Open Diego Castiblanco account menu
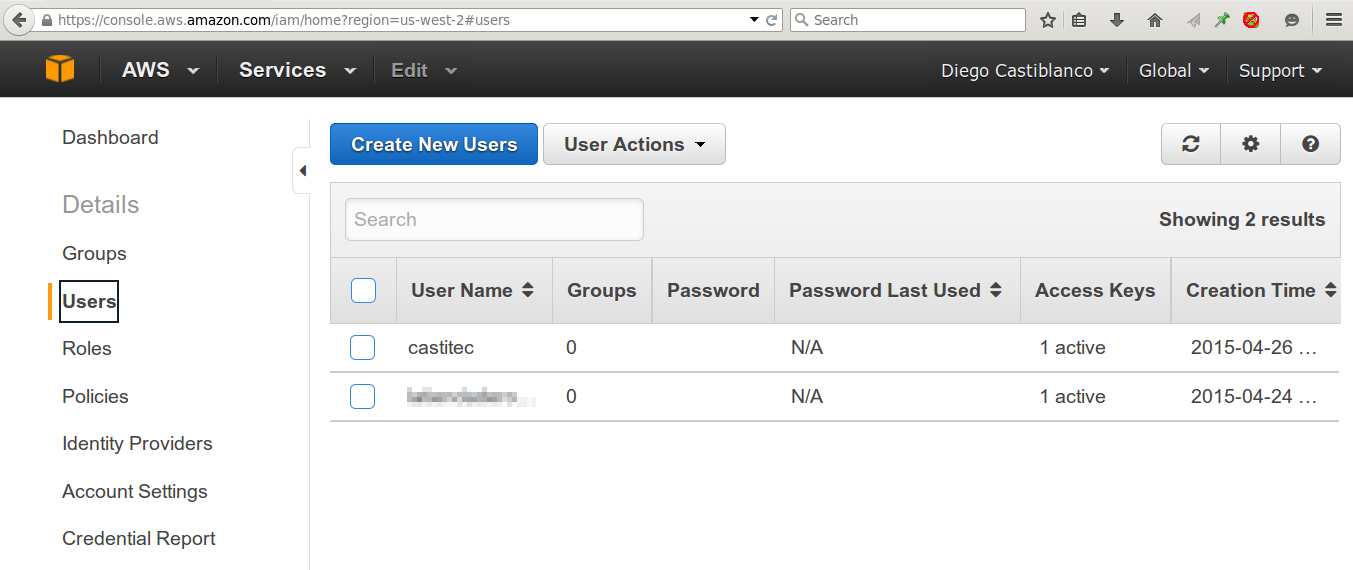 click(x=1025, y=71)
